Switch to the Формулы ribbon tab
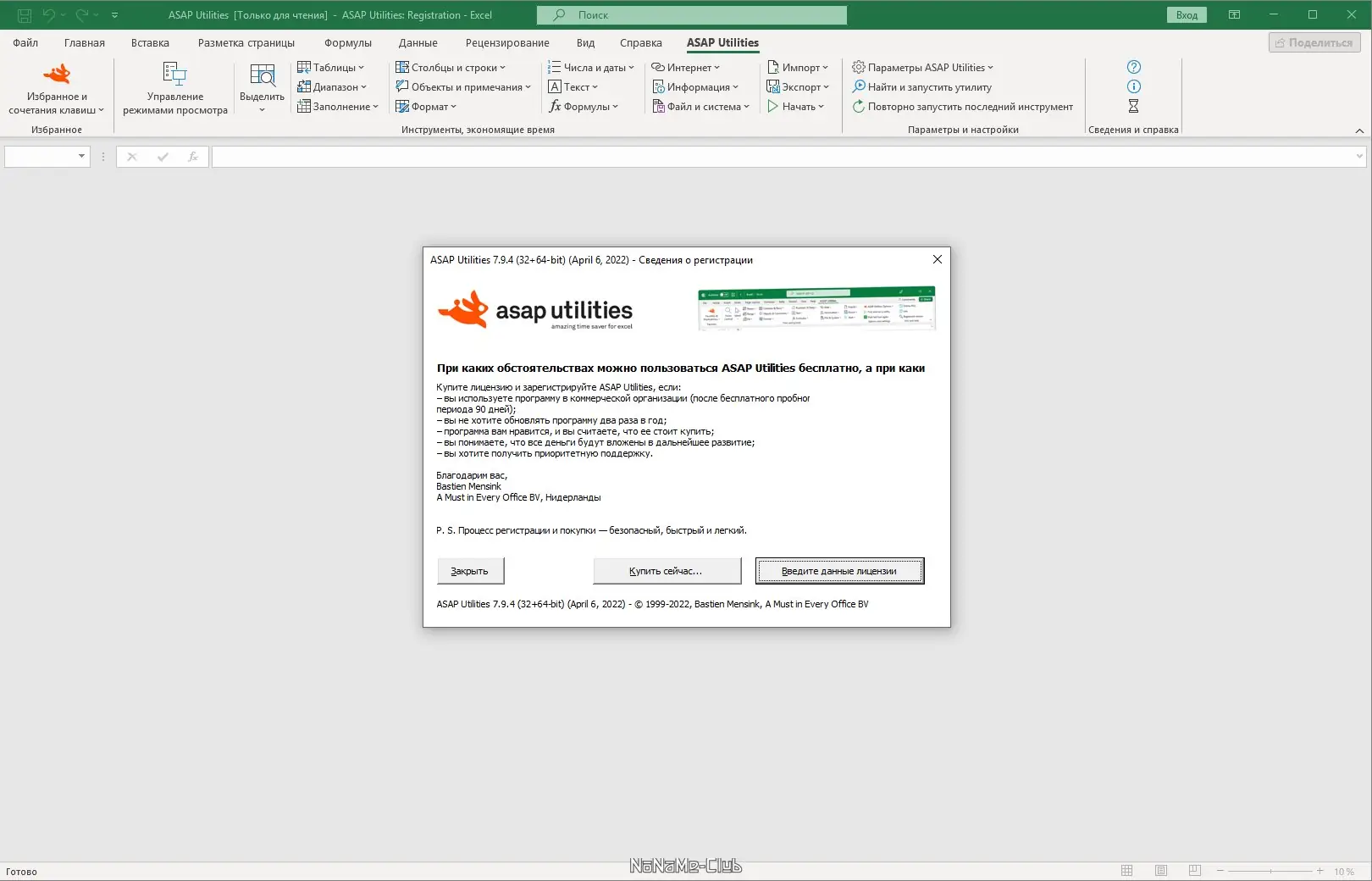 point(348,43)
